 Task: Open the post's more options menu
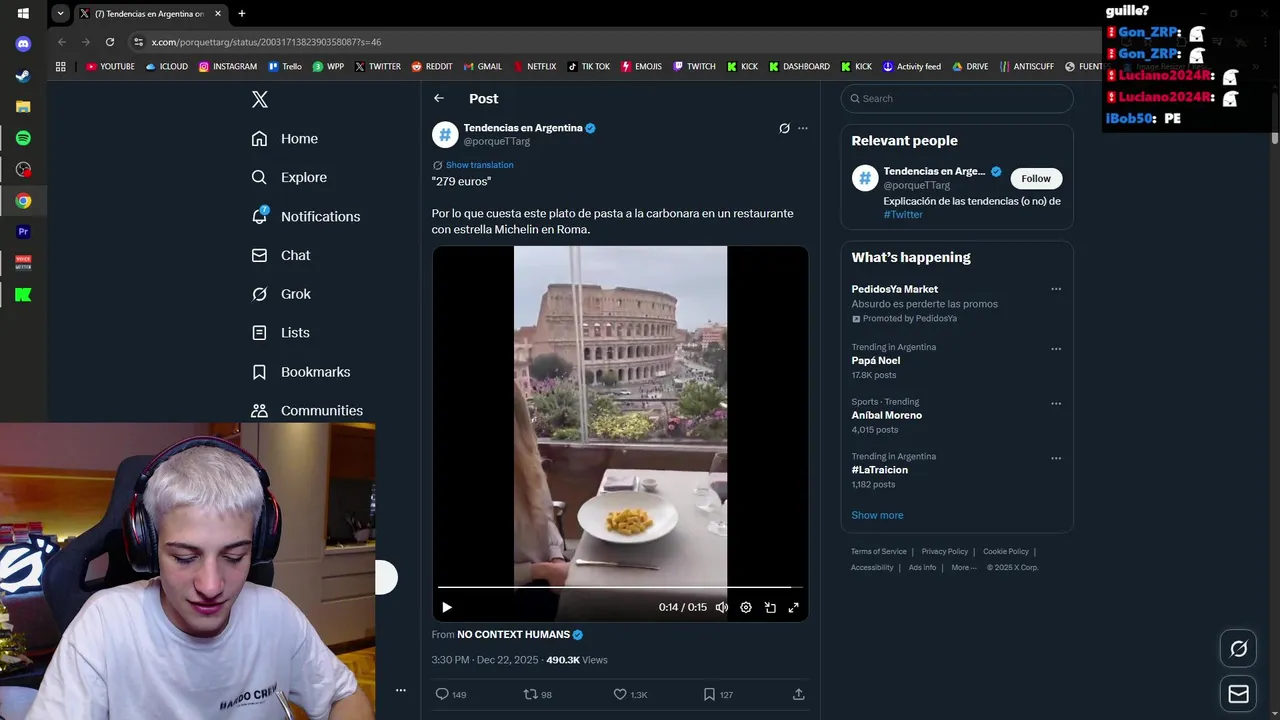point(802,128)
